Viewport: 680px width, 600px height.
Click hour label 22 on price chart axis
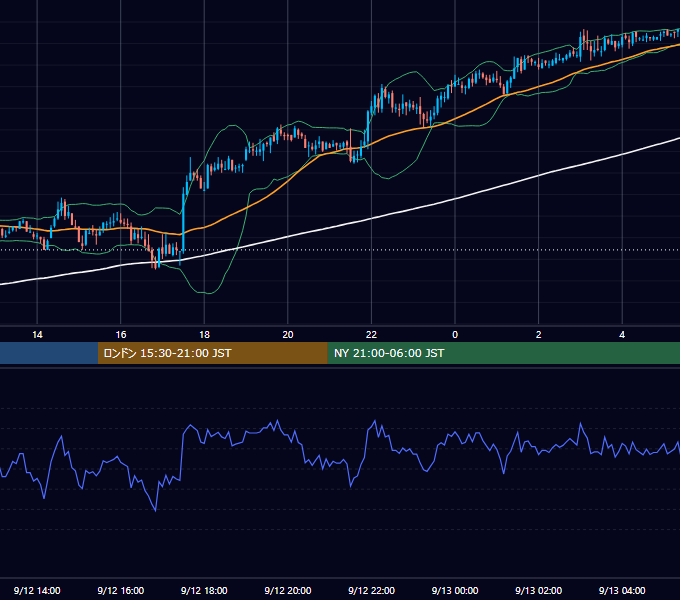371,335
